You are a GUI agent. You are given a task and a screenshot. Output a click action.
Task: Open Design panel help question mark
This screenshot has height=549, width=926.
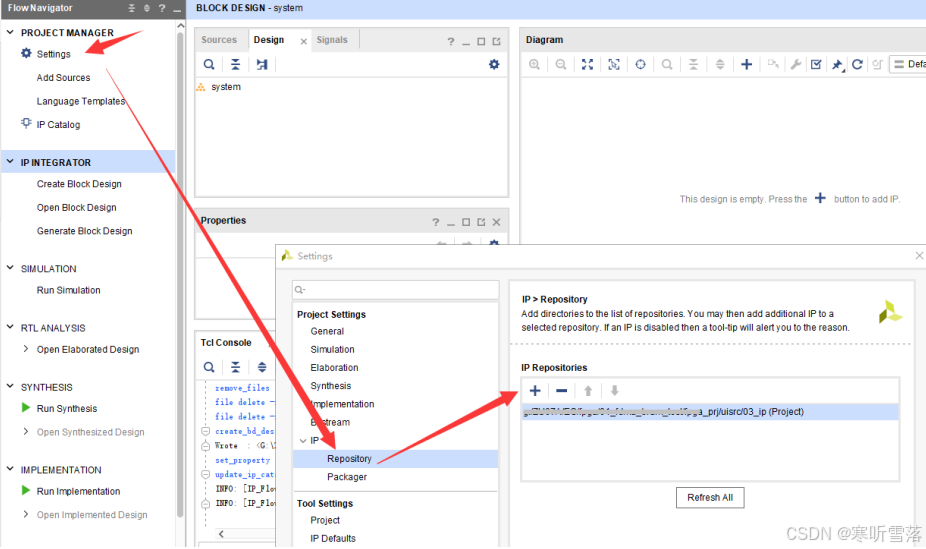pos(451,41)
